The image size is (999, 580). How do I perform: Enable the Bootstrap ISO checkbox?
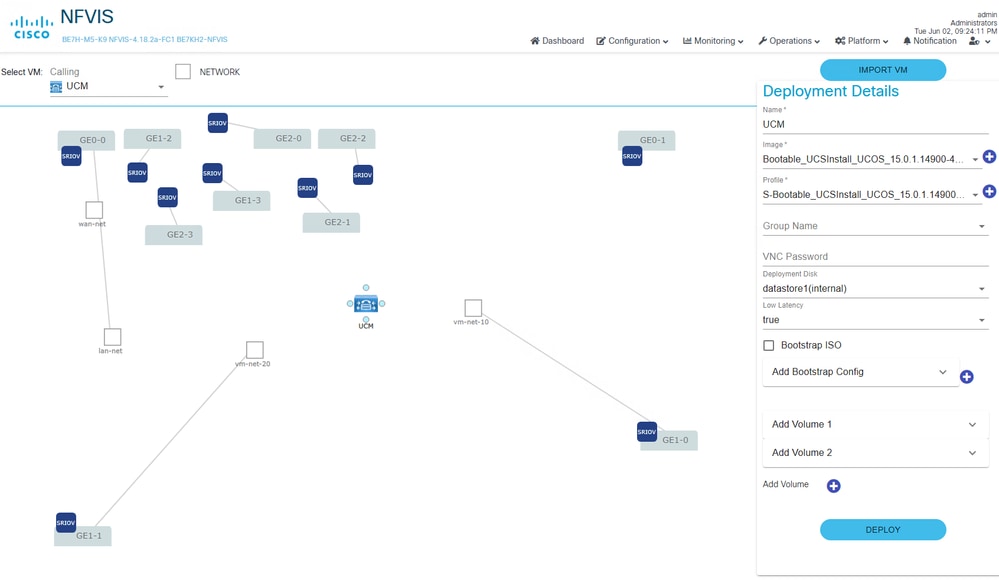tap(769, 345)
